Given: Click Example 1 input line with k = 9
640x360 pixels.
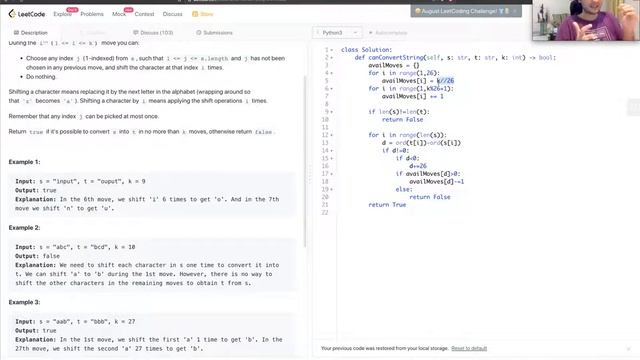Looking at the screenshot, I should [x=80, y=181].
